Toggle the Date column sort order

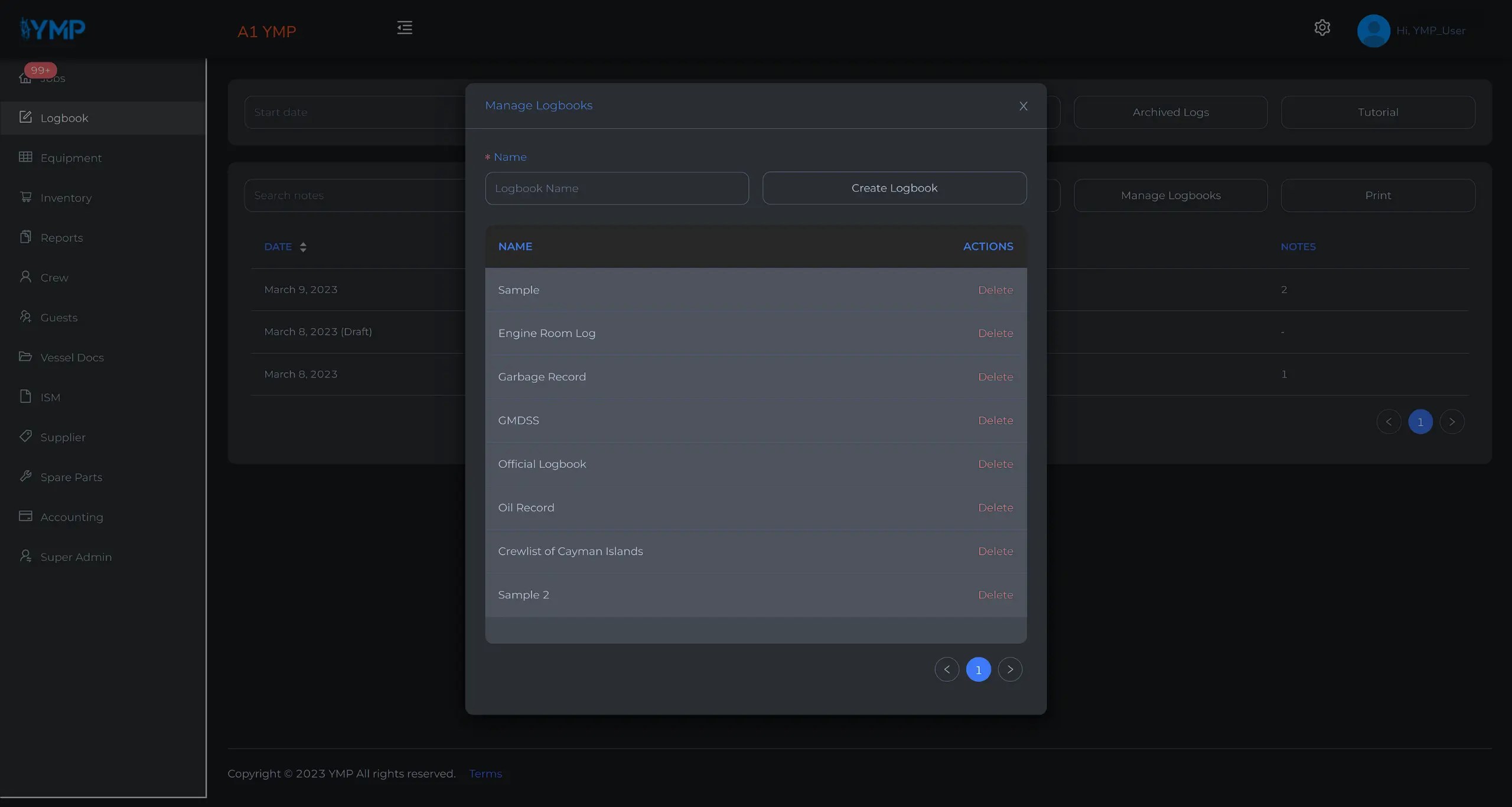(303, 247)
